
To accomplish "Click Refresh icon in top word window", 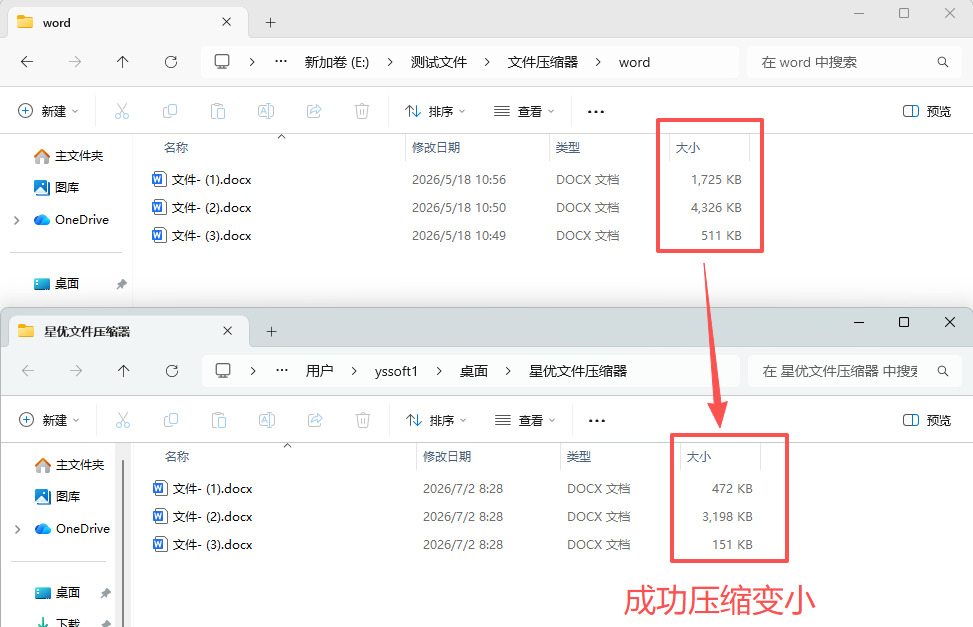I will coord(171,62).
